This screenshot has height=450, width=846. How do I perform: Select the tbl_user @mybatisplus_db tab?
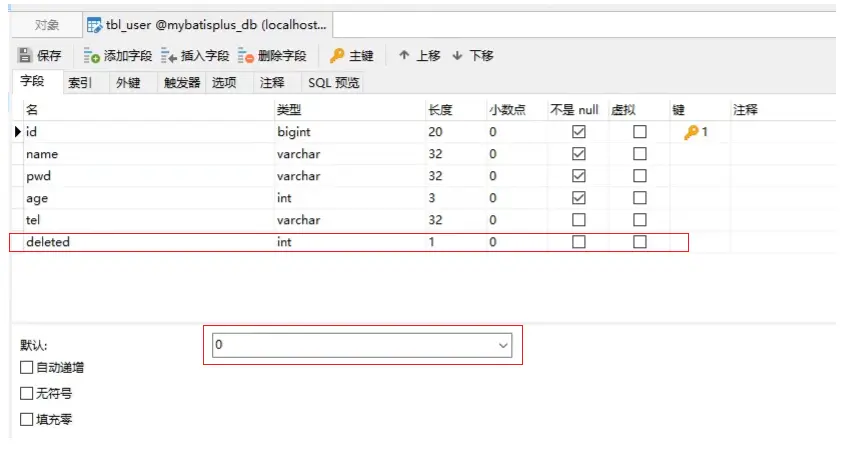tap(208, 25)
